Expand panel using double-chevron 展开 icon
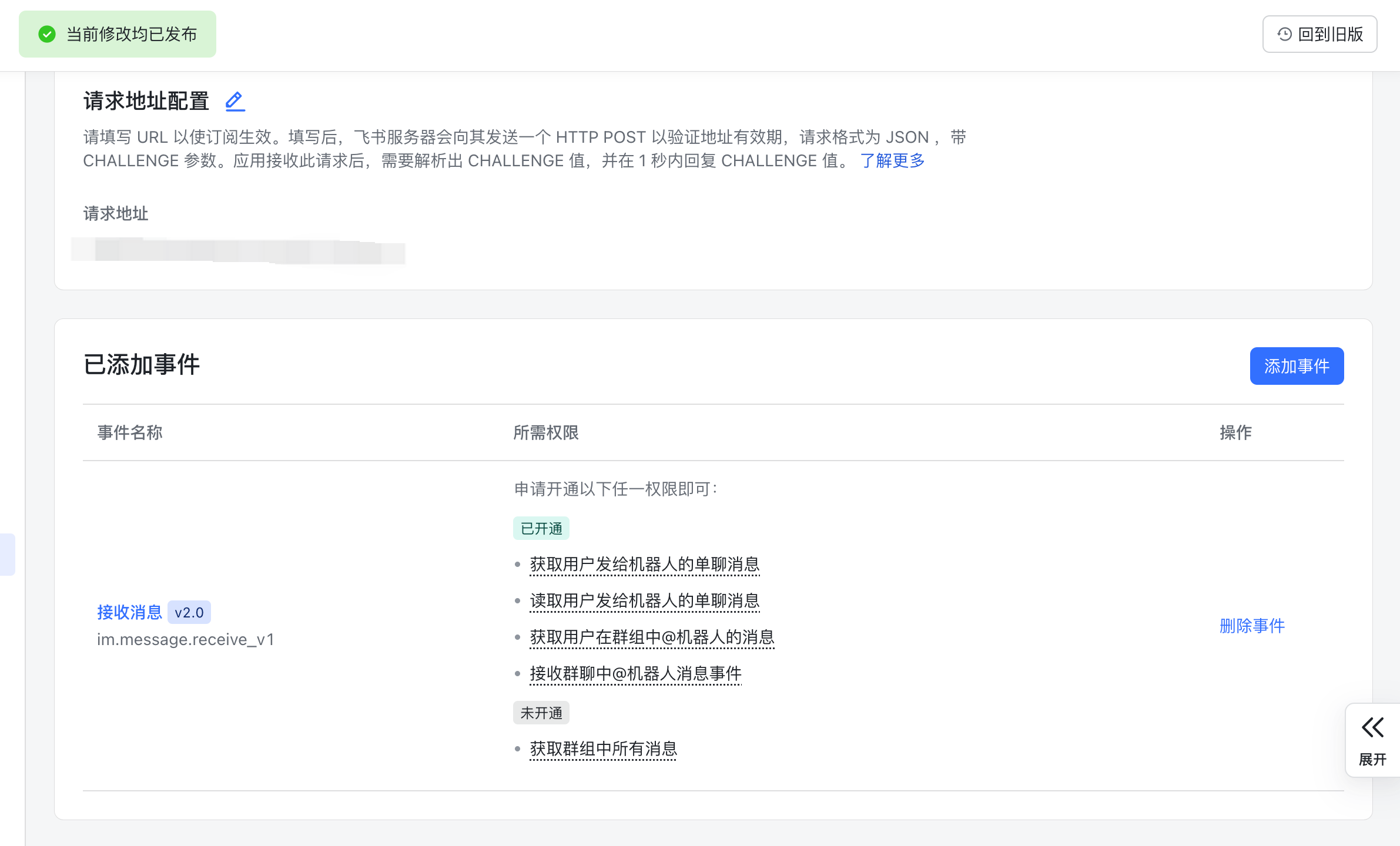The width and height of the screenshot is (1400, 846). pos(1372,728)
